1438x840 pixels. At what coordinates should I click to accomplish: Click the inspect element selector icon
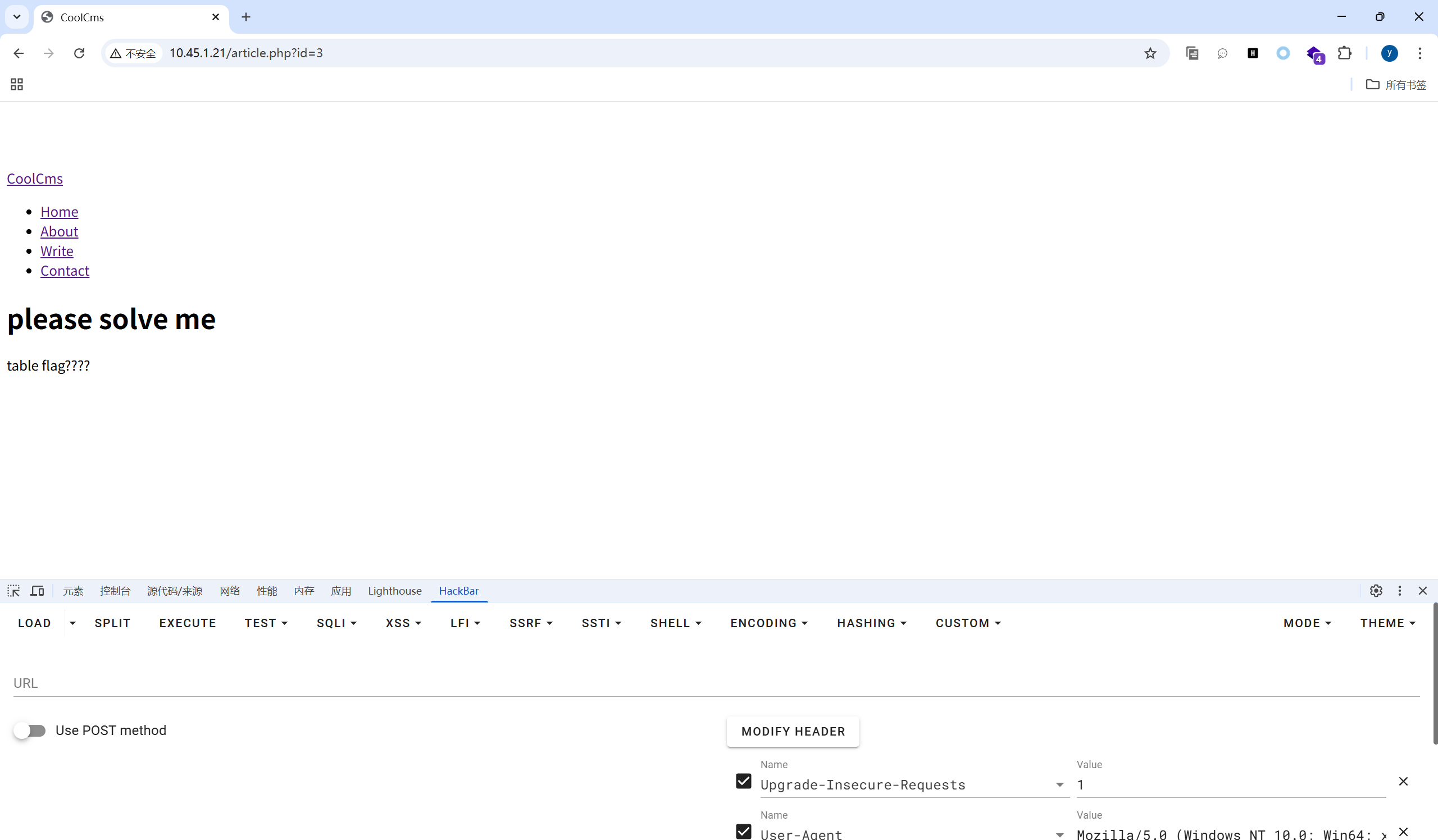click(13, 591)
